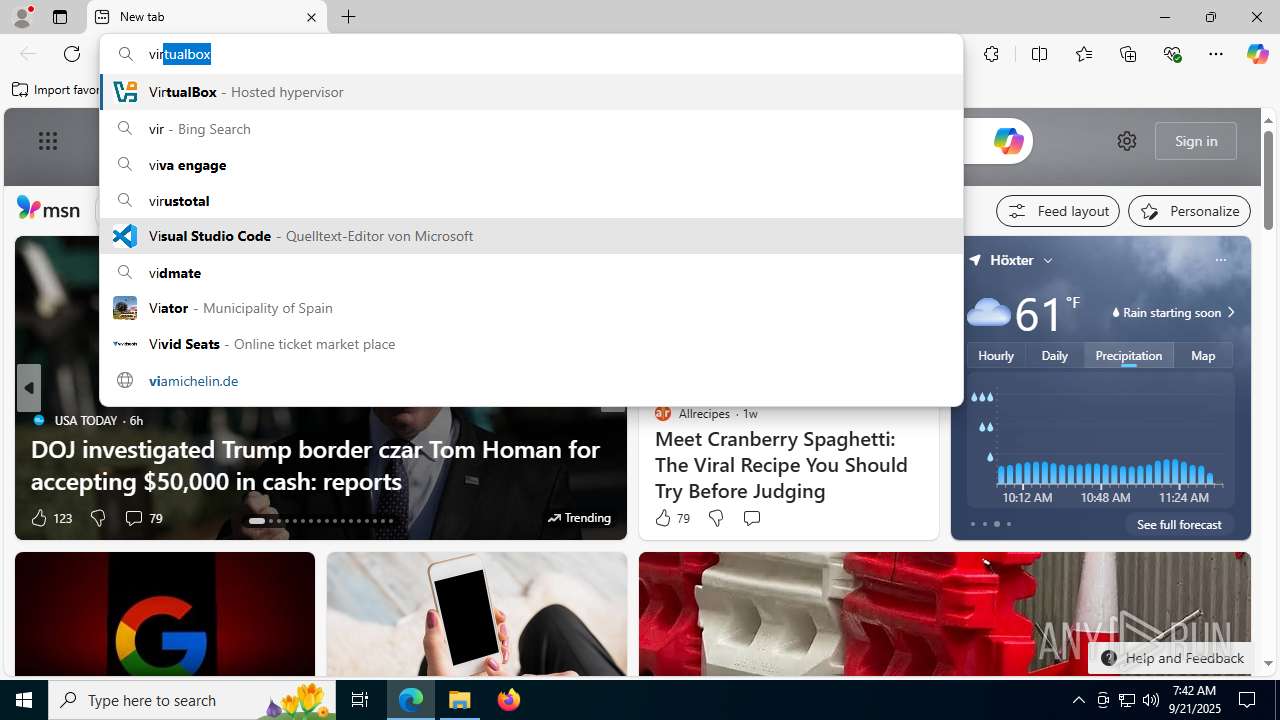Open File Explorer from taskbar

pos(460,700)
